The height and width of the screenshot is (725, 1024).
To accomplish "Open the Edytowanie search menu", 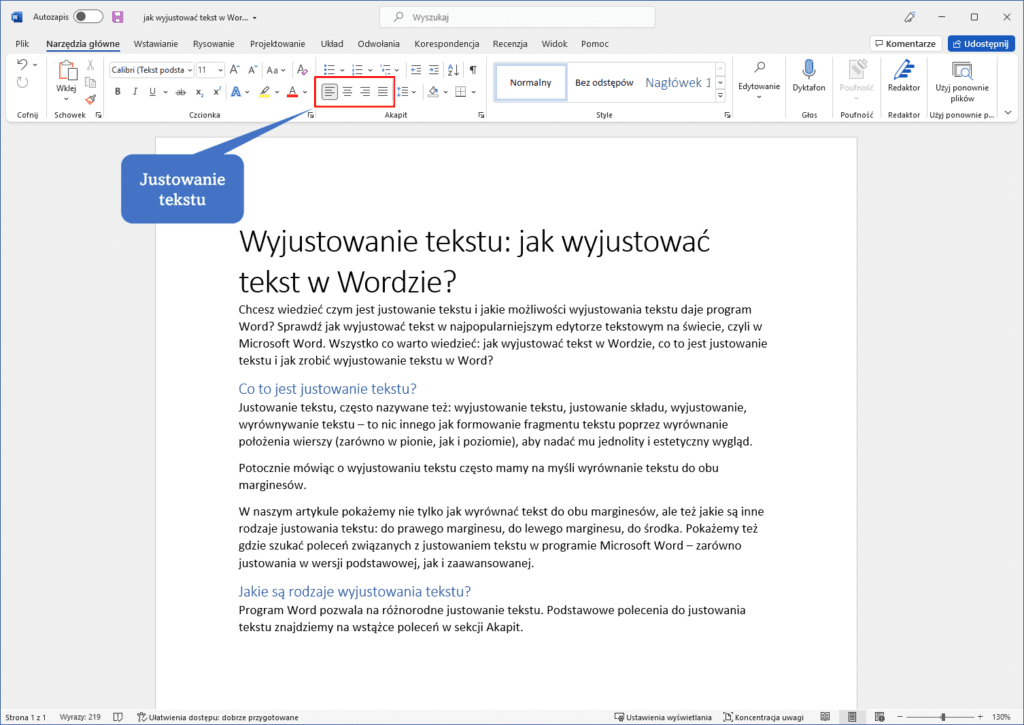I will tap(759, 78).
